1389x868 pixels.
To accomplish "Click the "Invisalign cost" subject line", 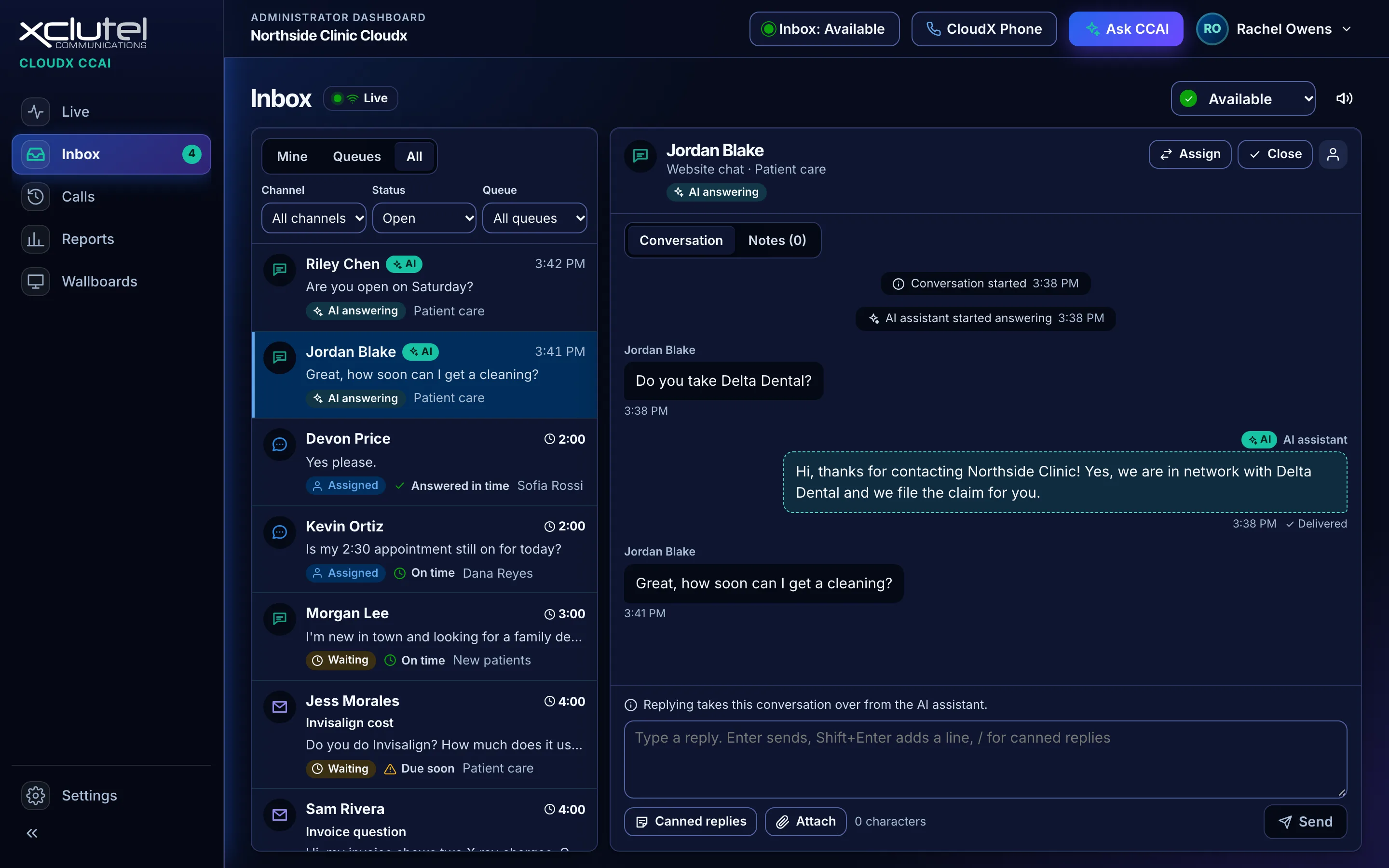I will pyautogui.click(x=350, y=723).
